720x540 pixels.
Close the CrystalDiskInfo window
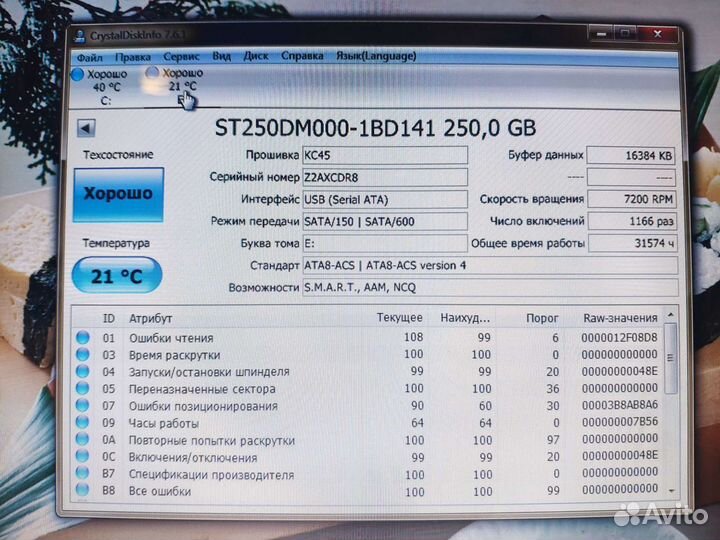658,34
